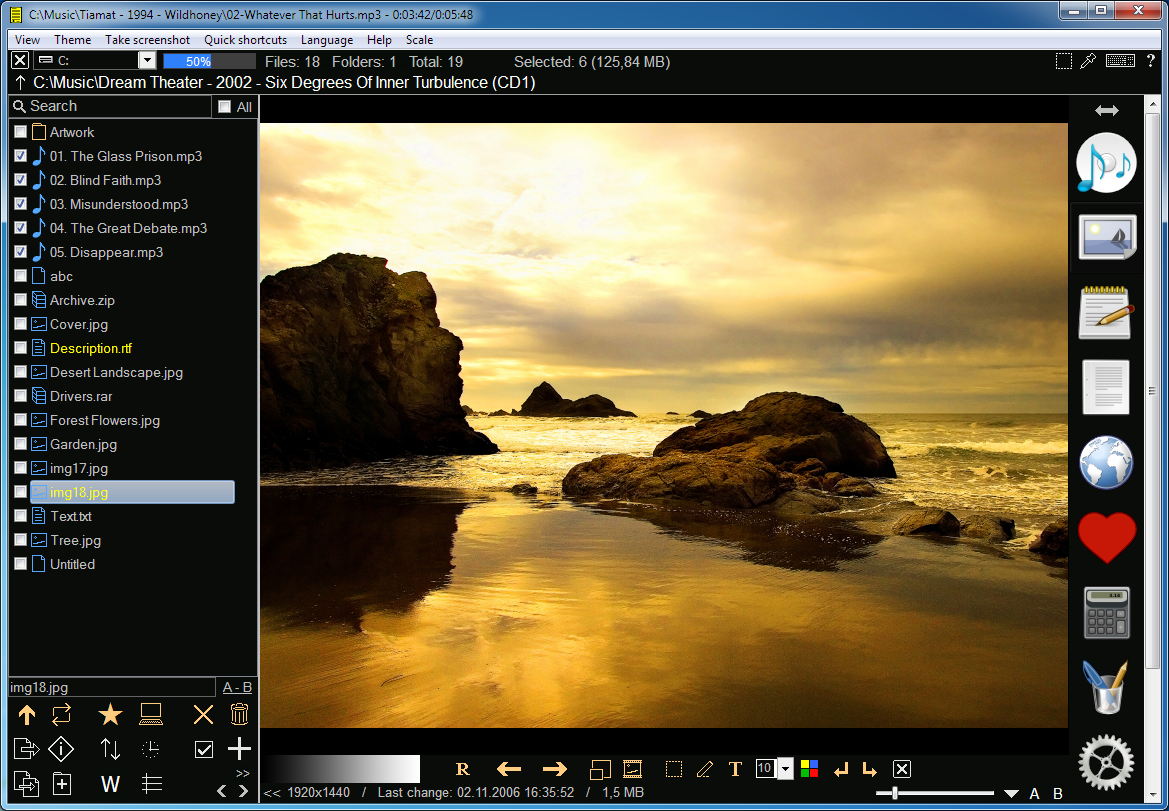1169x811 pixels.
Task: Open settings via the gear icon
Action: tap(1106, 762)
